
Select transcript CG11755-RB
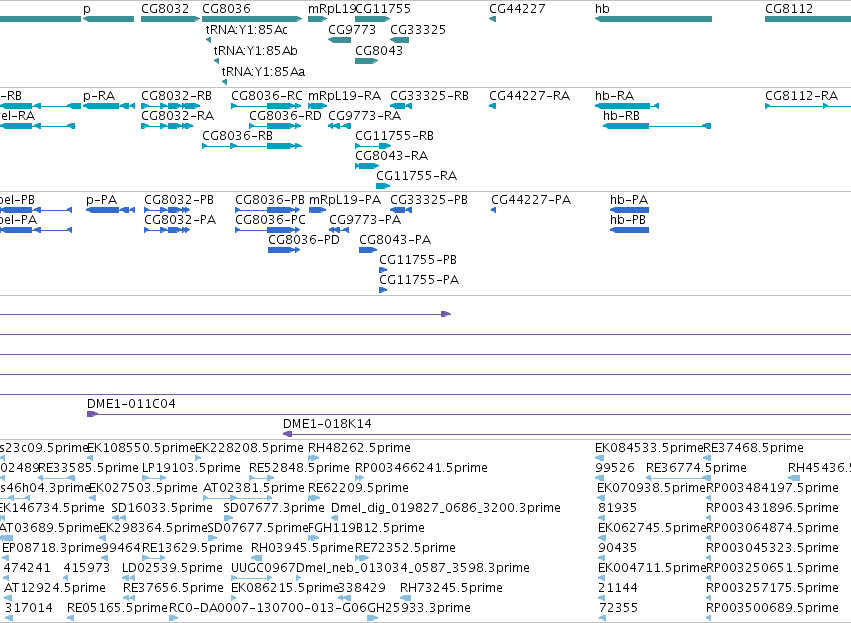(x=394, y=136)
